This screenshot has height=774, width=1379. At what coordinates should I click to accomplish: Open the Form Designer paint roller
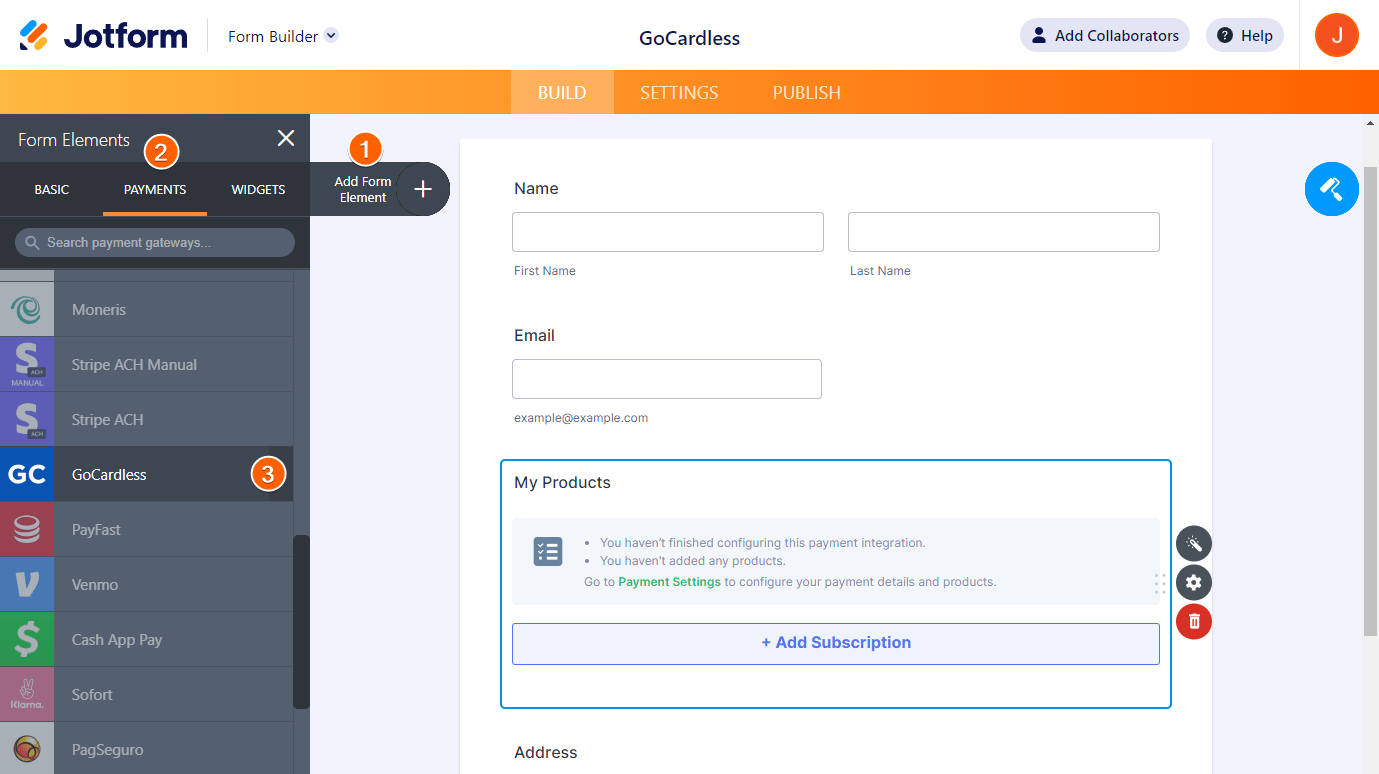tap(1331, 188)
